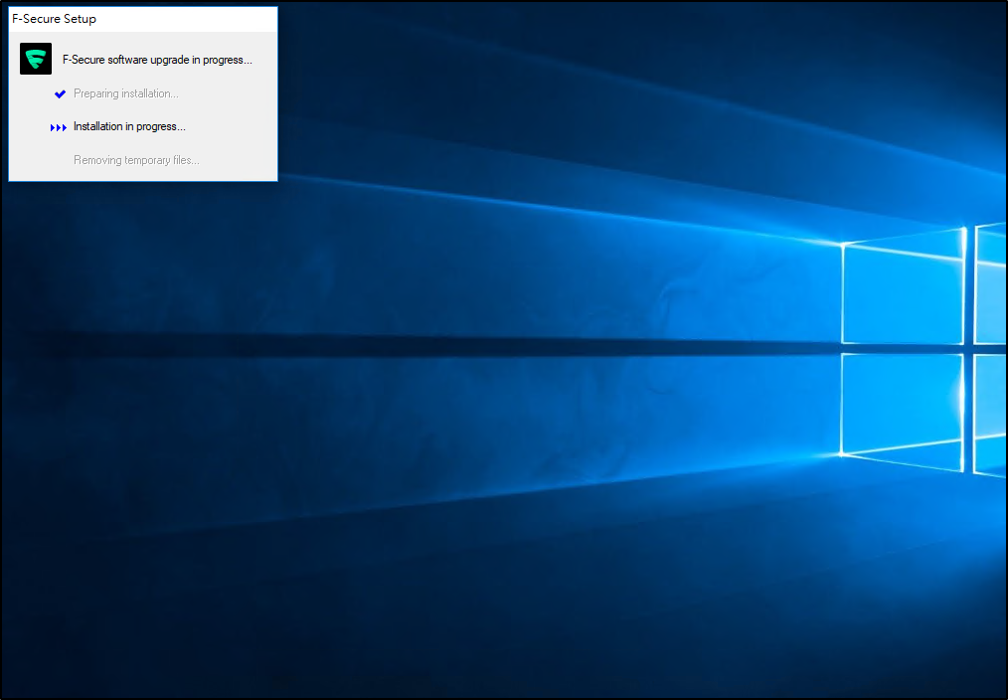Click the greyed "Removing temporary files..." step
This screenshot has width=1008, height=700.
pos(136,160)
